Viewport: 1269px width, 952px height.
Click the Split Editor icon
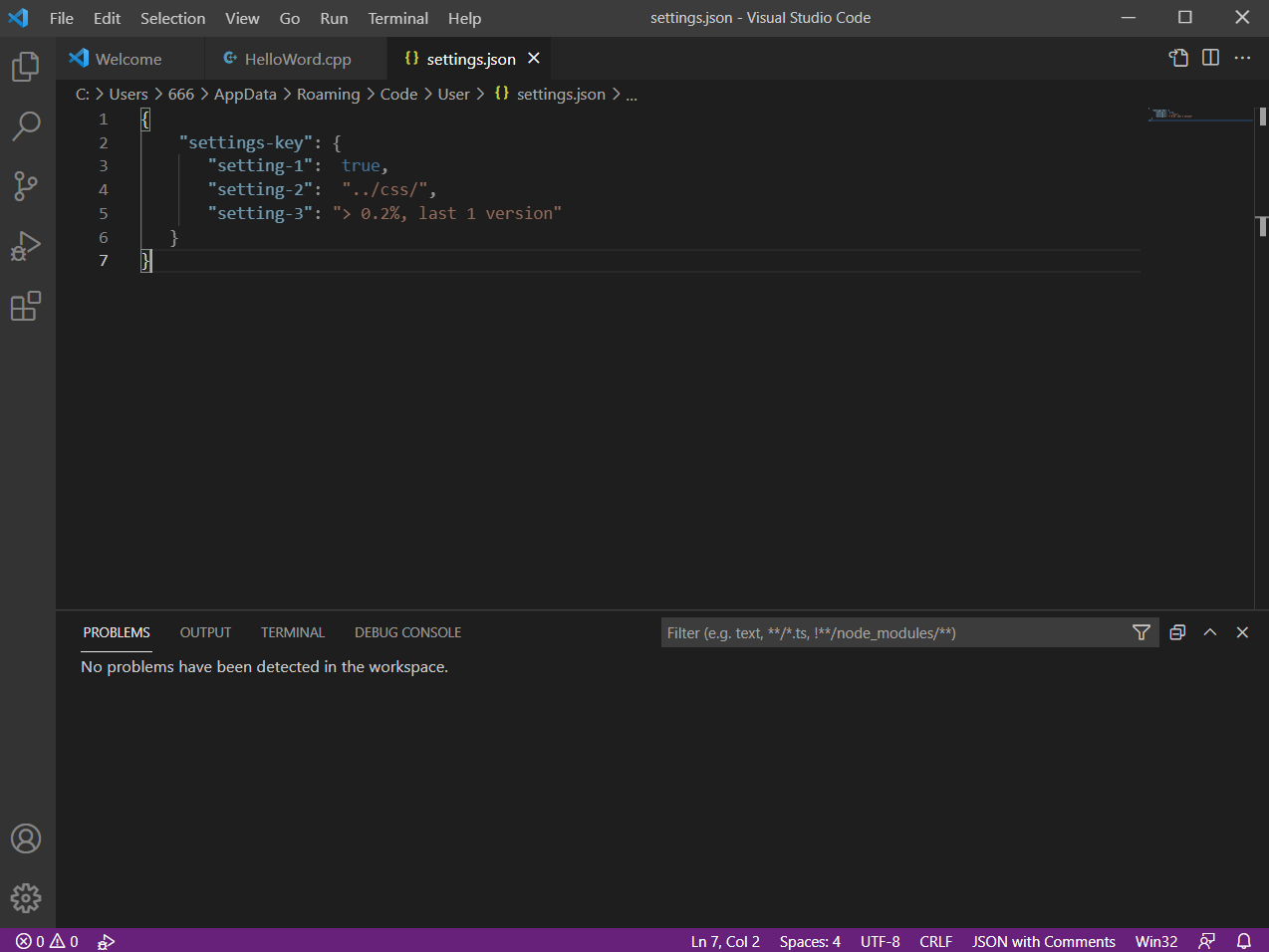[x=1210, y=58]
